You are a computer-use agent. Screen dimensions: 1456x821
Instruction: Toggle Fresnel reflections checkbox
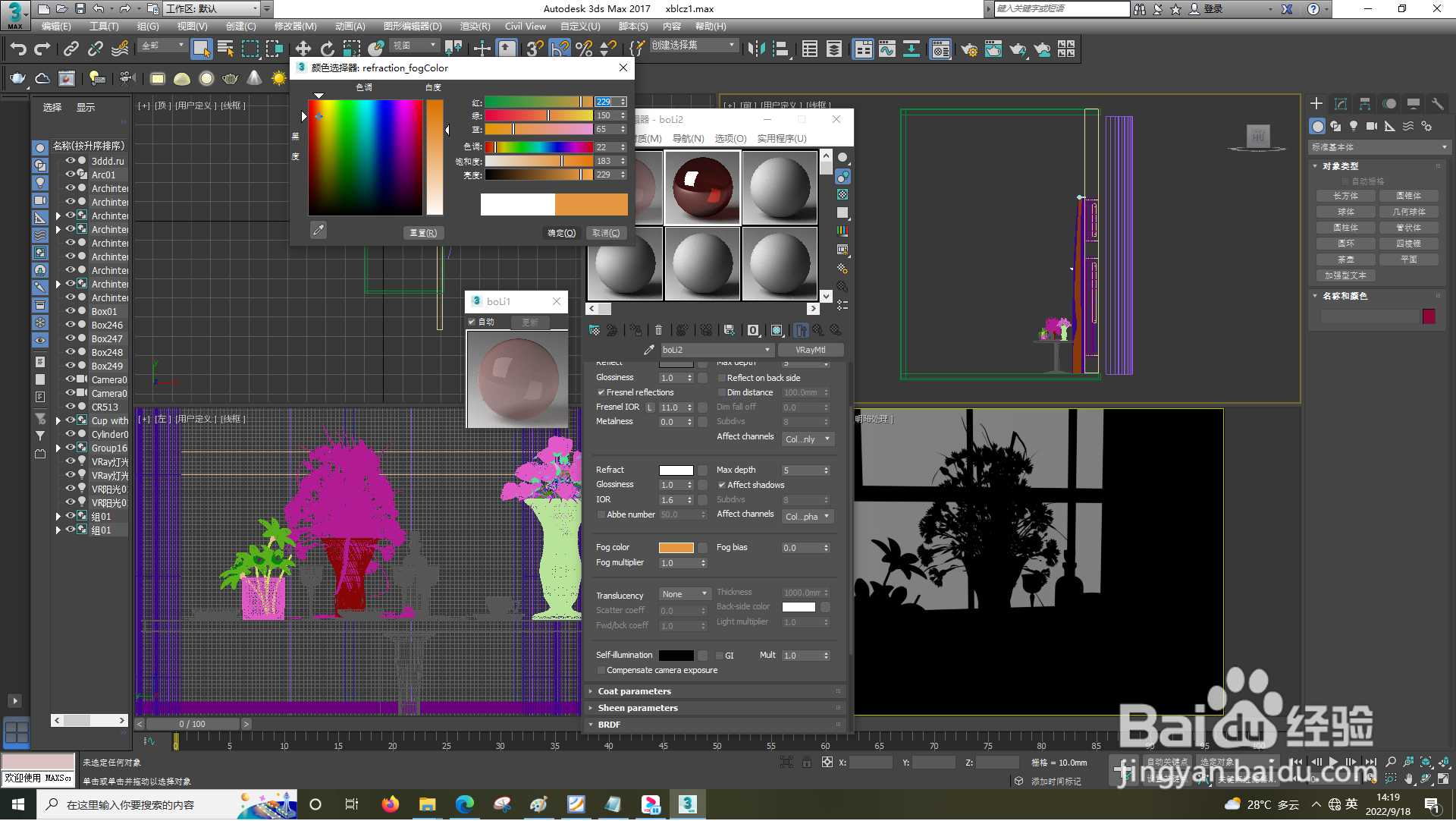click(601, 393)
